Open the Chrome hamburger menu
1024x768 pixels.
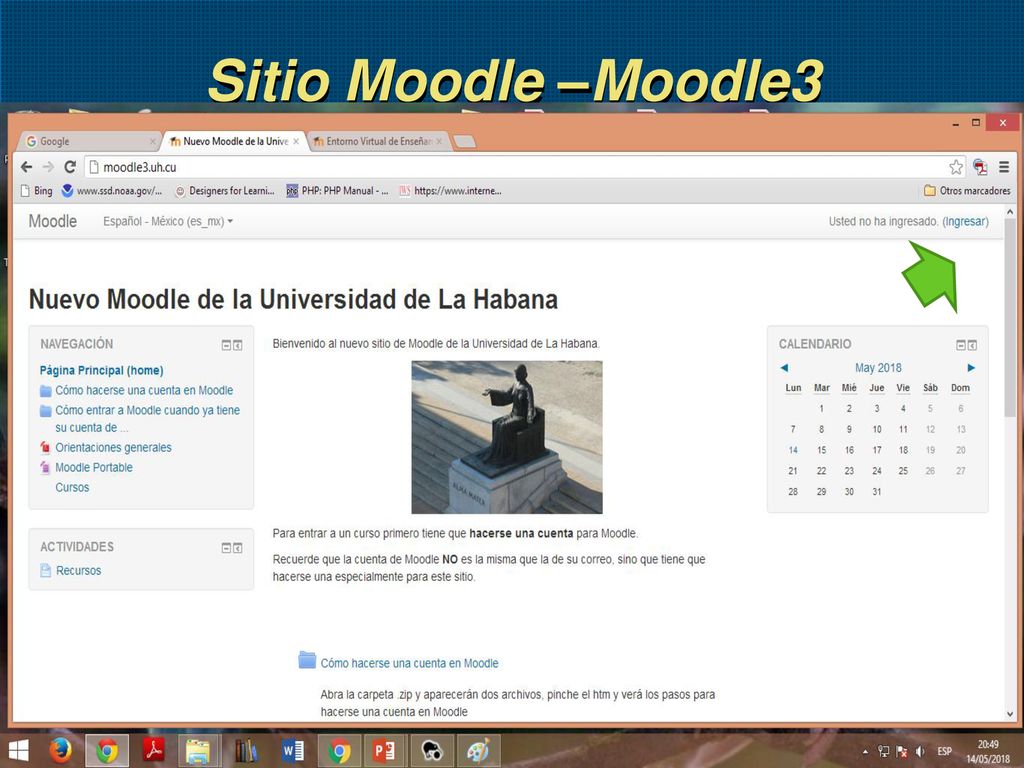click(1004, 167)
